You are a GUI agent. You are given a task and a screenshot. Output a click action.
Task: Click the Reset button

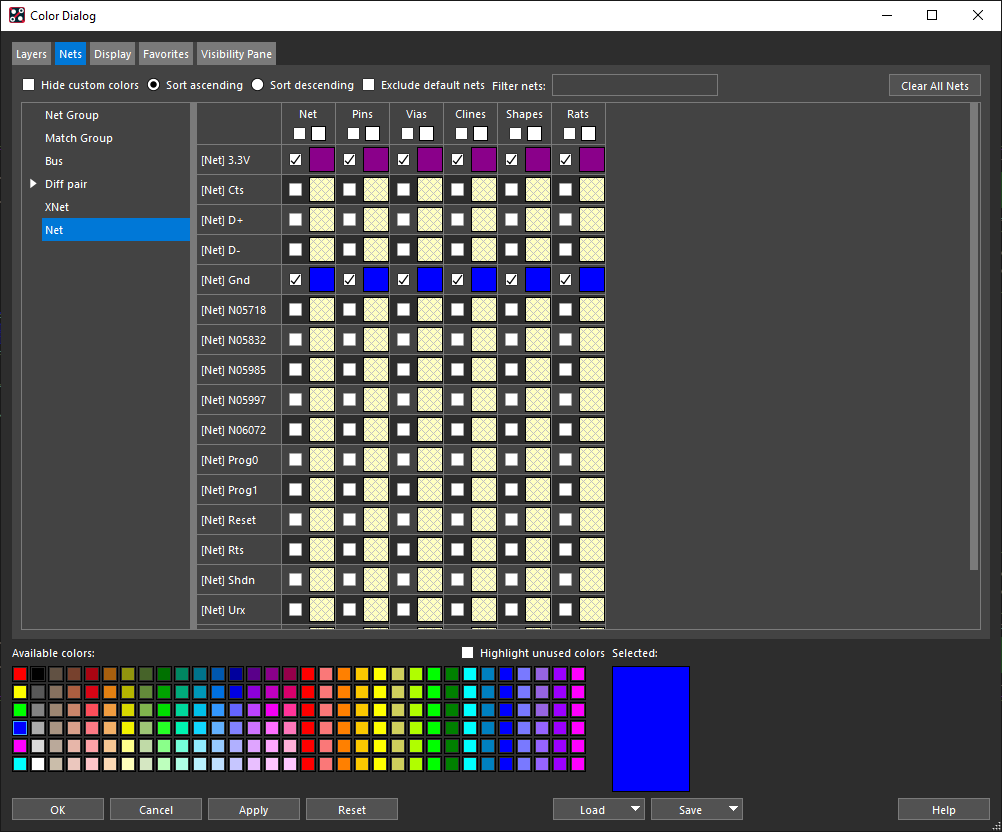pos(352,810)
